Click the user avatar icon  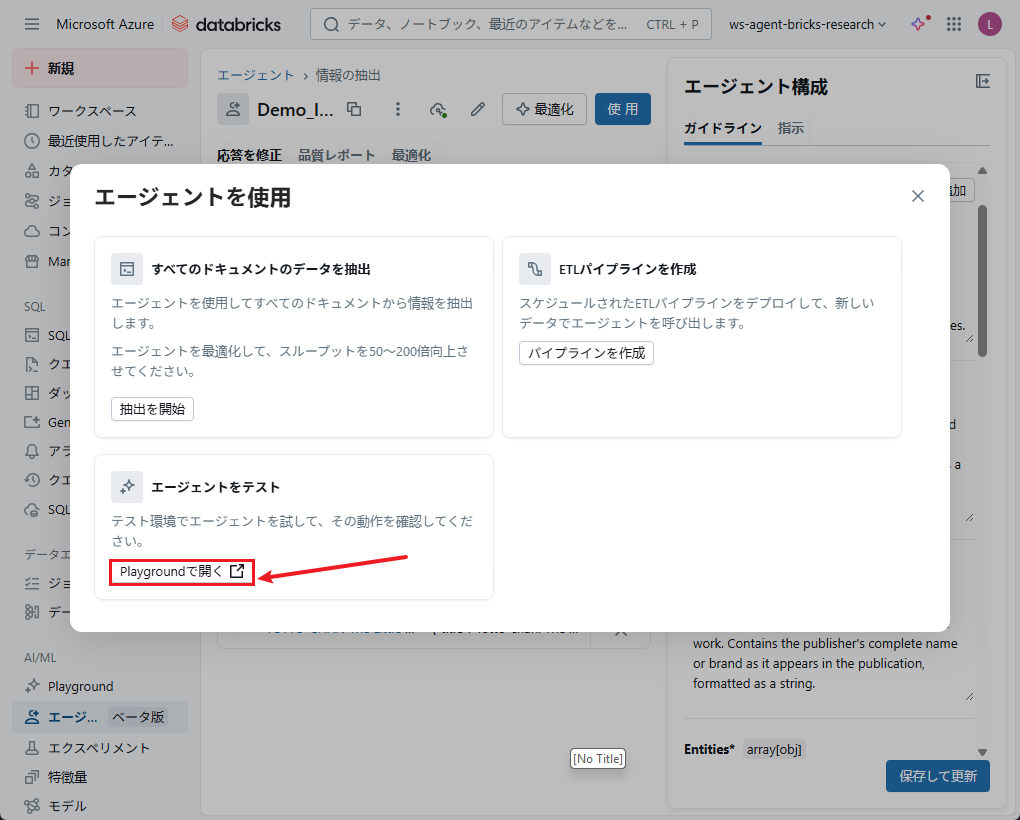989,24
